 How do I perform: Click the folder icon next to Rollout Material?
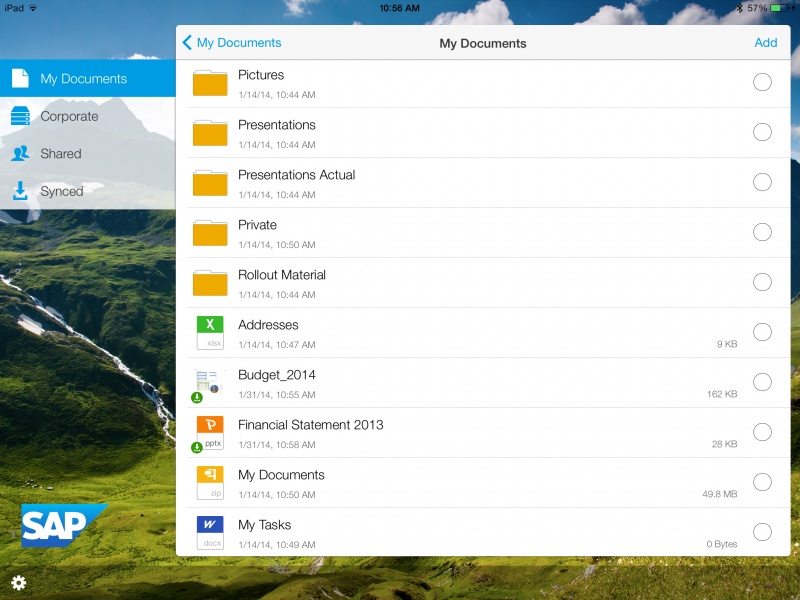[x=209, y=282]
